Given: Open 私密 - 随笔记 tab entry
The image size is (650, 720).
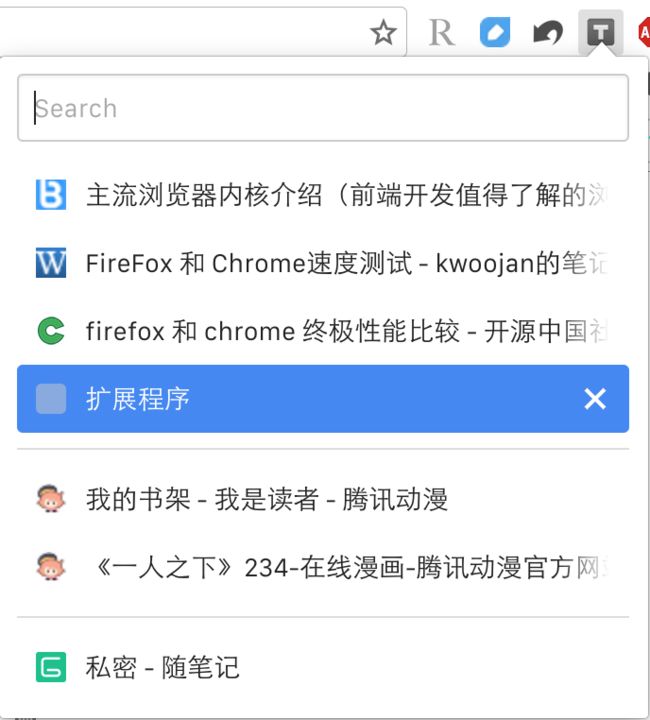Looking at the screenshot, I should point(323,667).
